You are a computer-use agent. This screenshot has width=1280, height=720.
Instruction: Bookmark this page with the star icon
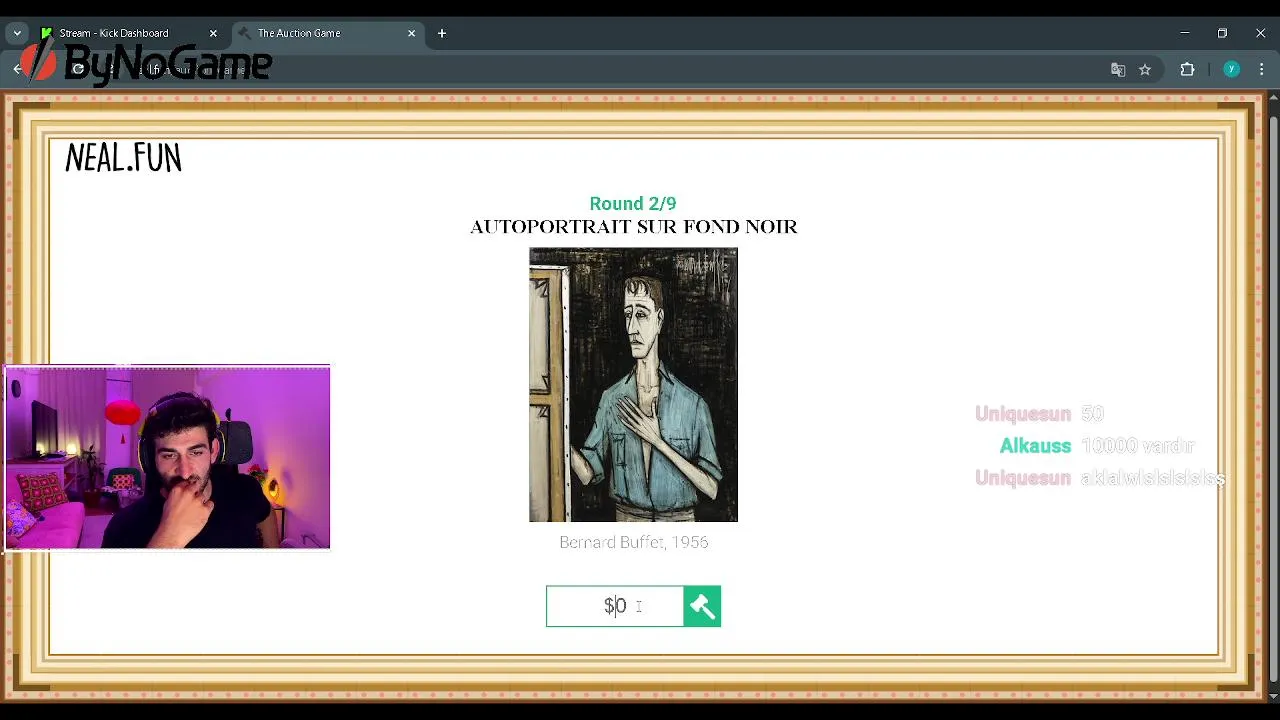pos(1145,69)
